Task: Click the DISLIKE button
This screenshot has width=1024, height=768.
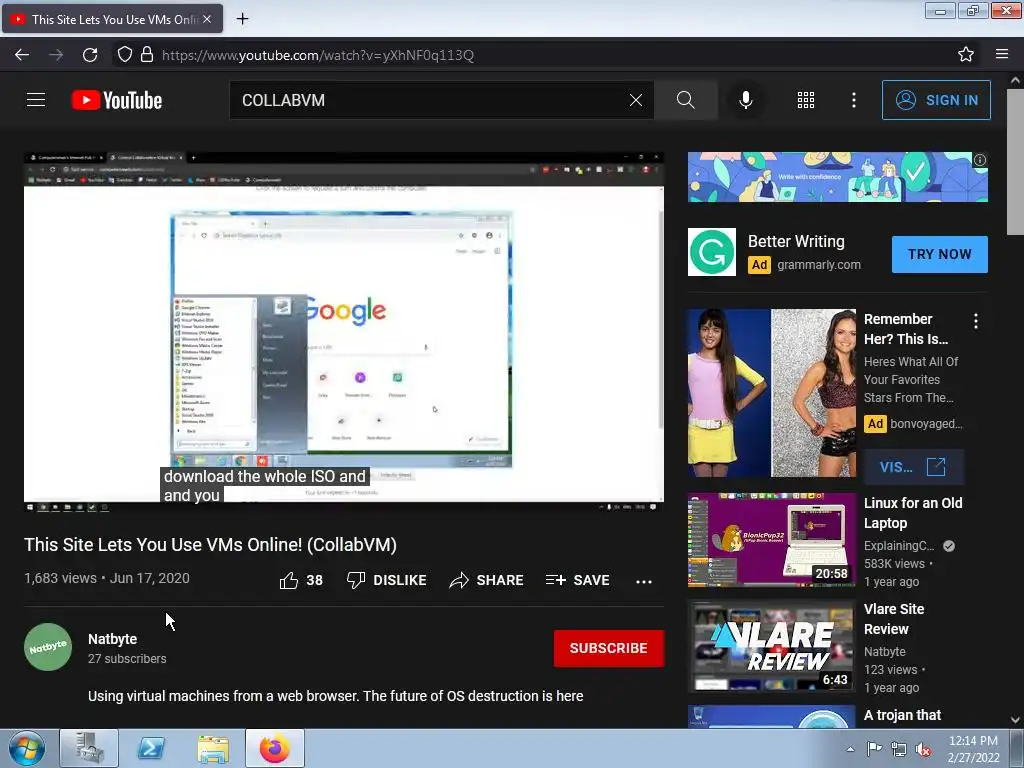Action: [386, 580]
